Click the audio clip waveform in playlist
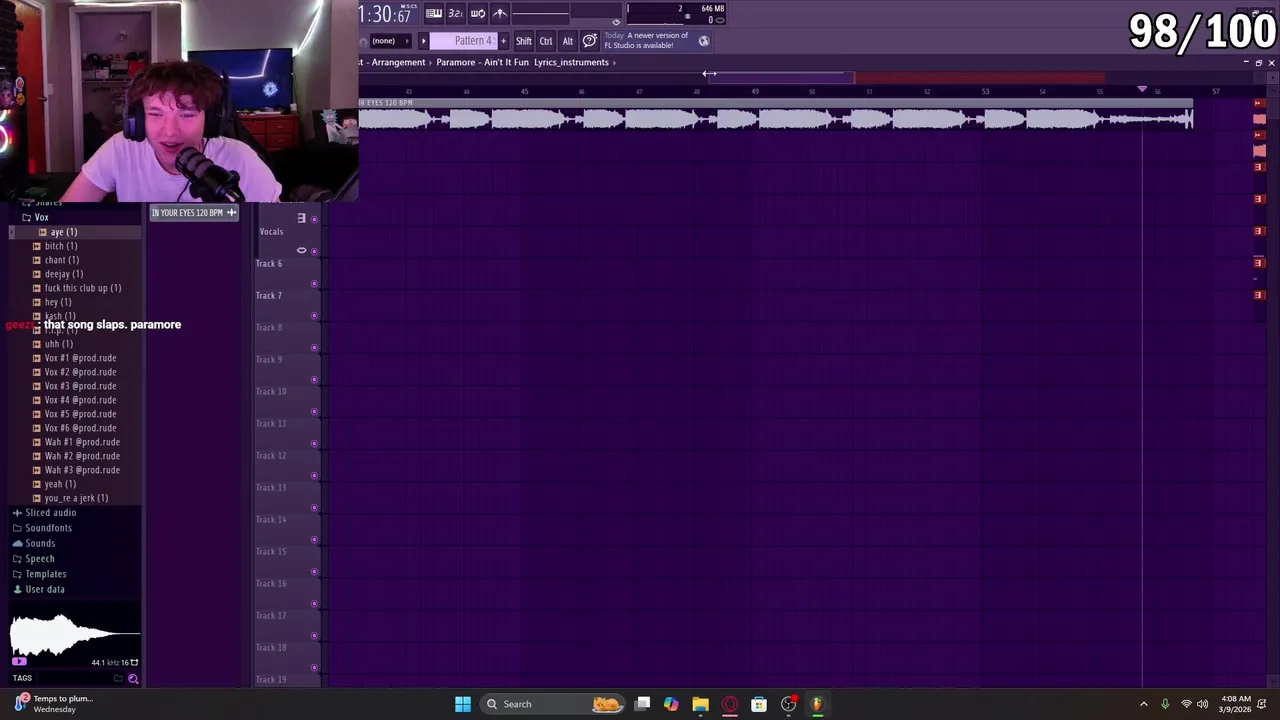The image size is (1280, 720). click(x=775, y=119)
